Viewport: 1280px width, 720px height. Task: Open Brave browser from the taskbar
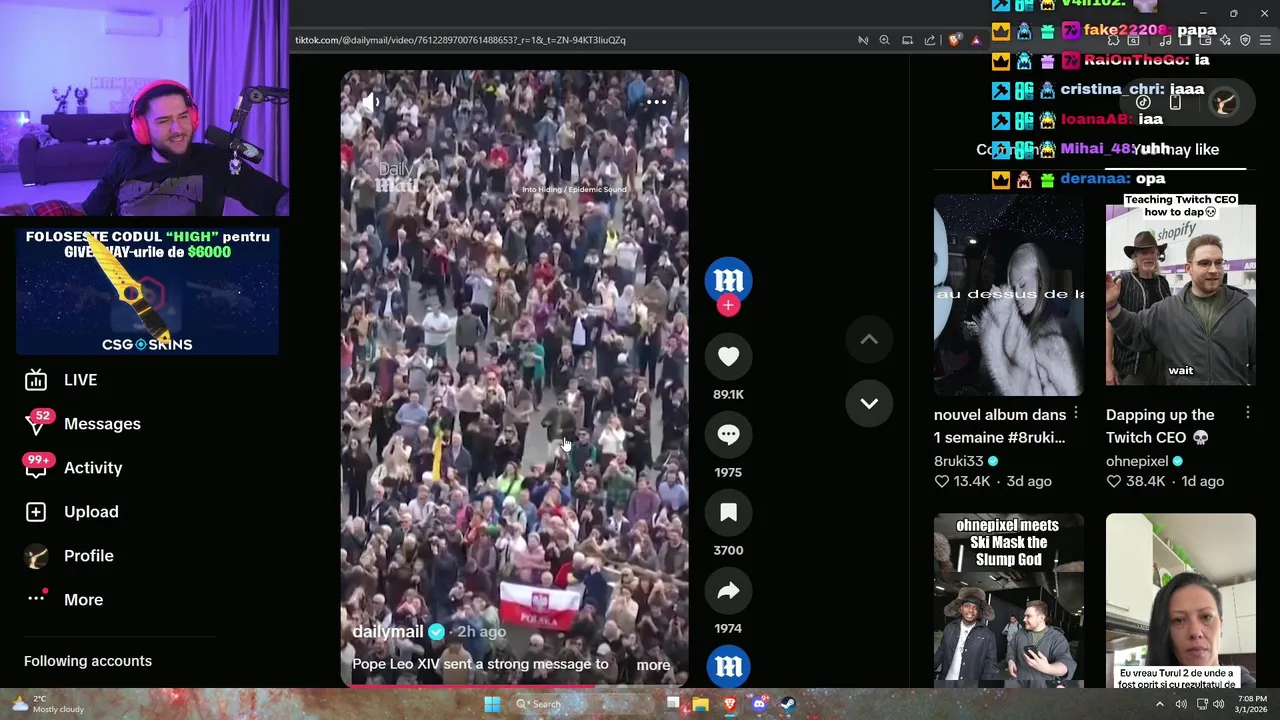click(730, 704)
